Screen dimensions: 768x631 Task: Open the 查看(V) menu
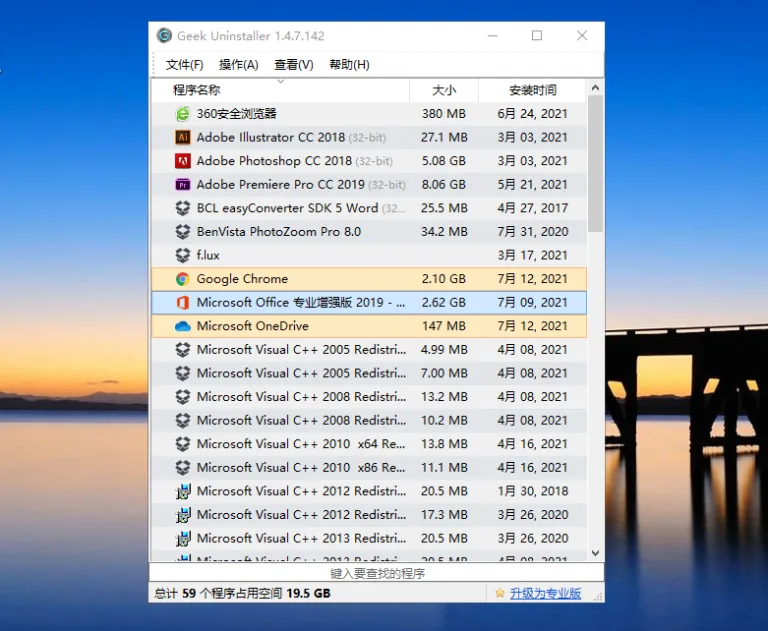293,65
